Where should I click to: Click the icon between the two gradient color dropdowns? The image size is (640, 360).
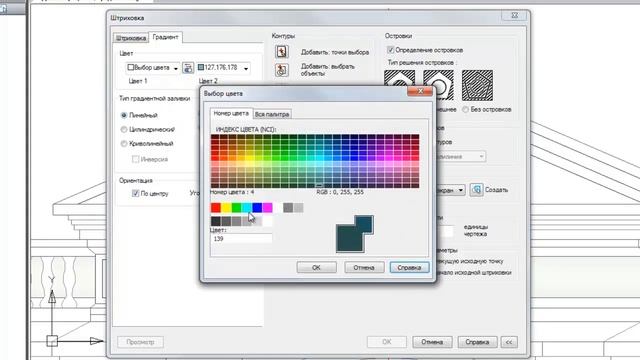188,68
